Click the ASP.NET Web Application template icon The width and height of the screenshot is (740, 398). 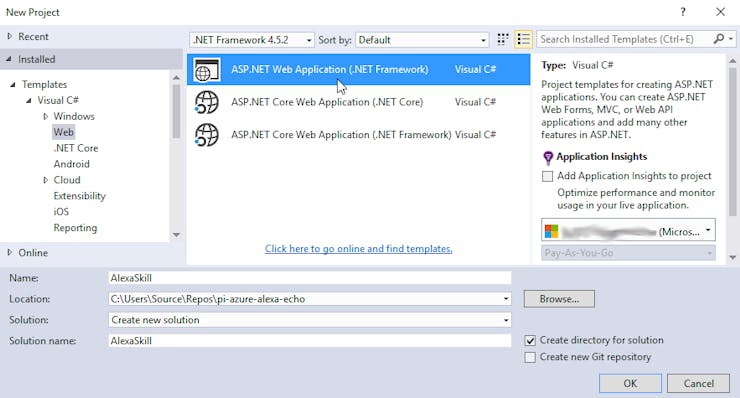(207, 70)
